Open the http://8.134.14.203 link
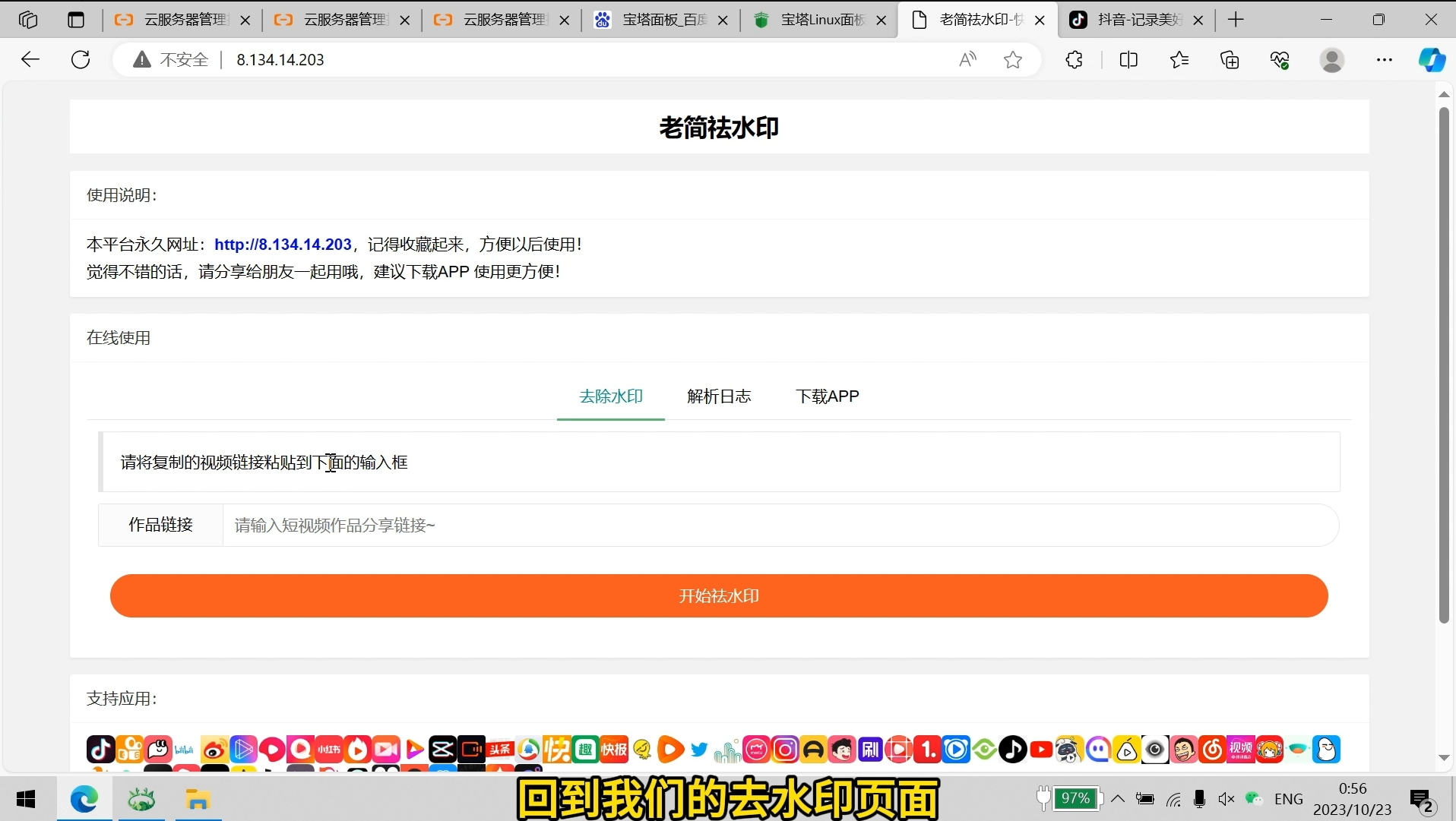This screenshot has height=821, width=1456. click(x=283, y=244)
